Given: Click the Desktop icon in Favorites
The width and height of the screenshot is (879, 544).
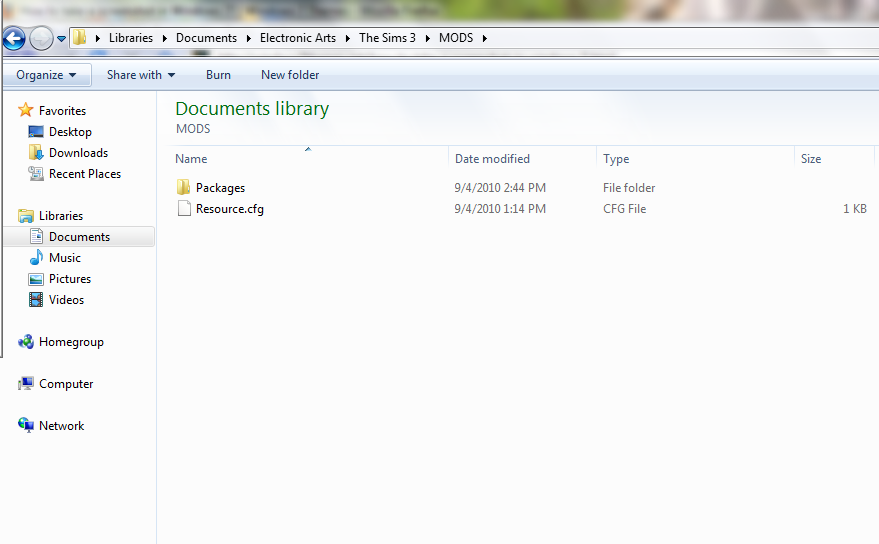Looking at the screenshot, I should tap(36, 132).
